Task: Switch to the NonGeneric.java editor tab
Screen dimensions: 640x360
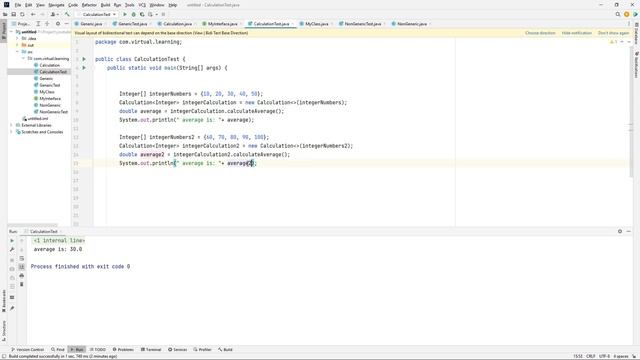Action: click(x=411, y=24)
